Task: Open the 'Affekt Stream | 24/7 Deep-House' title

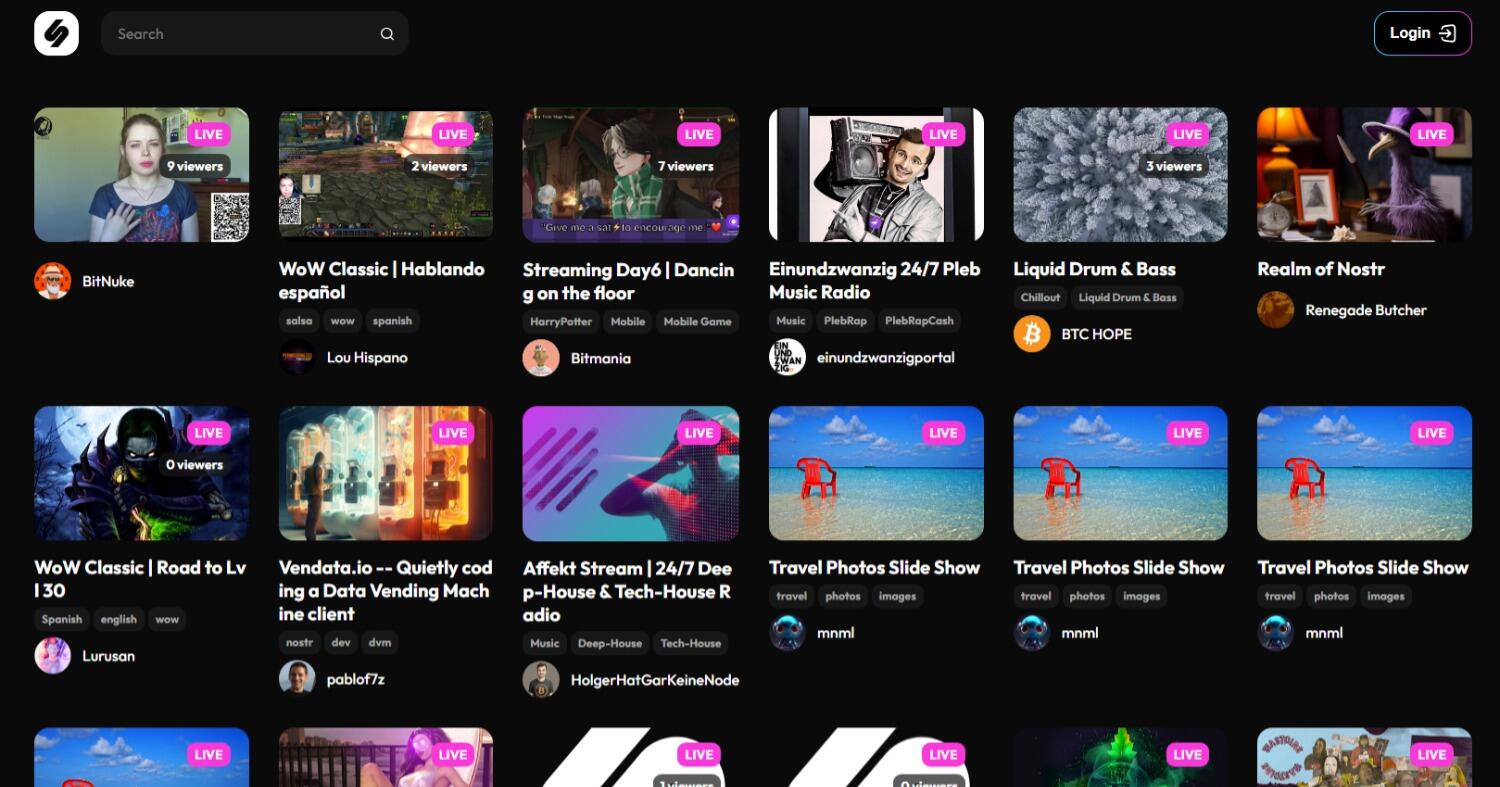Action: click(x=628, y=591)
